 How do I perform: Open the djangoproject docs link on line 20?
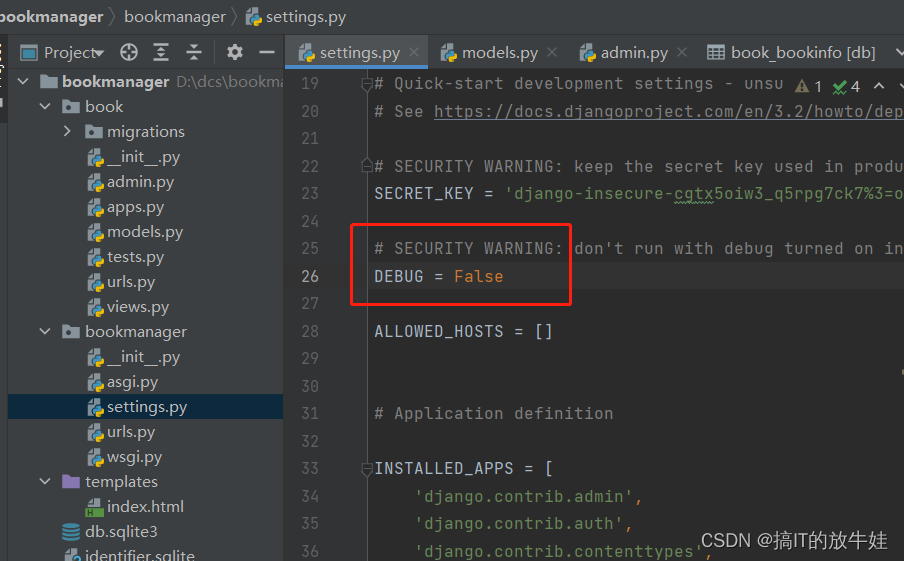668,111
